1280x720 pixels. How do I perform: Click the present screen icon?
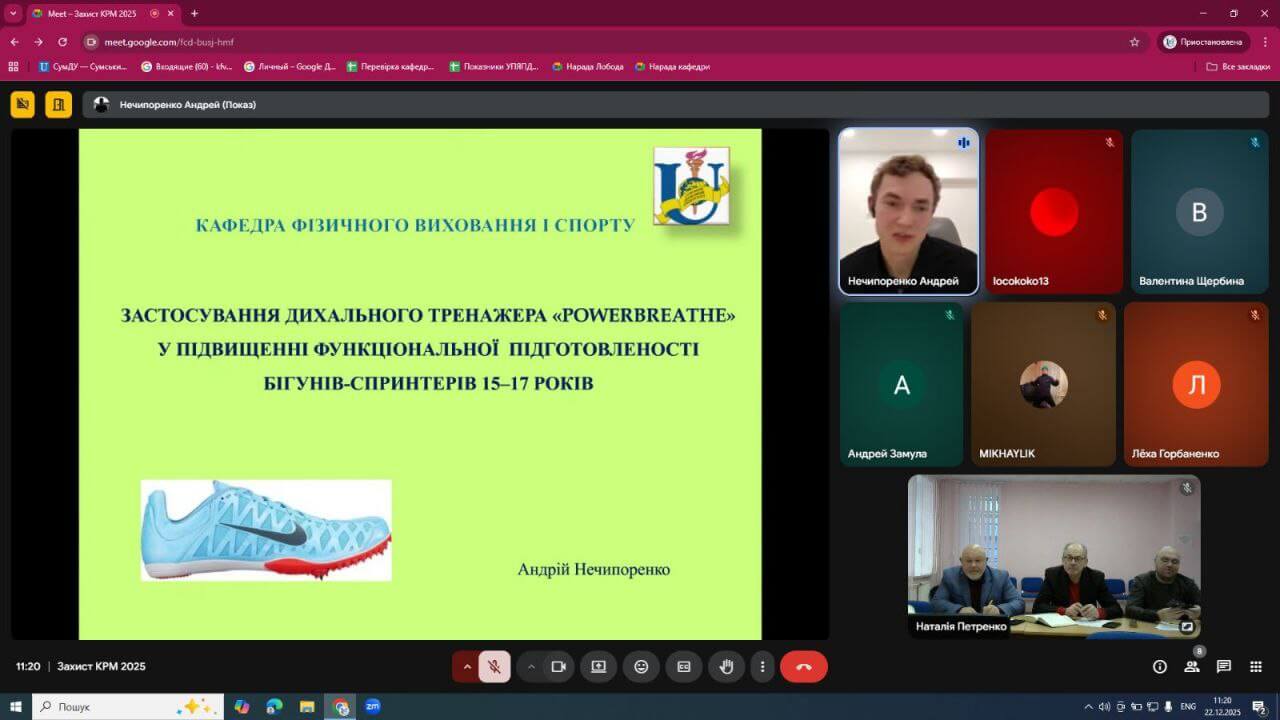point(598,667)
